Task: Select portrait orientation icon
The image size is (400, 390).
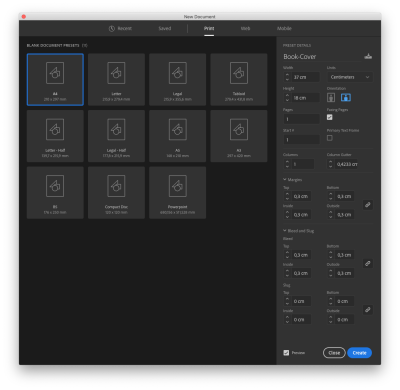Action: [x=331, y=97]
